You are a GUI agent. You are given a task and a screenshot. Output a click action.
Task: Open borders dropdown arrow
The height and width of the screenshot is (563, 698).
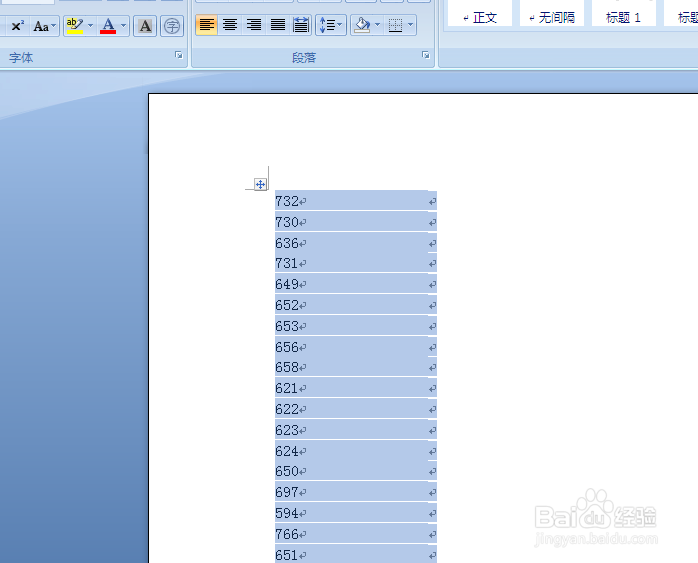[x=410, y=25]
